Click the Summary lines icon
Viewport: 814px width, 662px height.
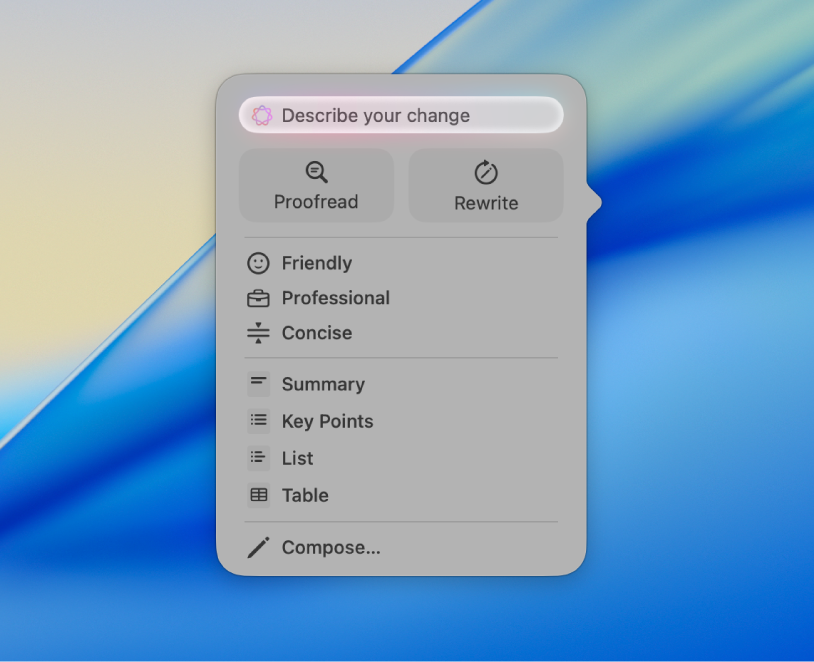[258, 383]
